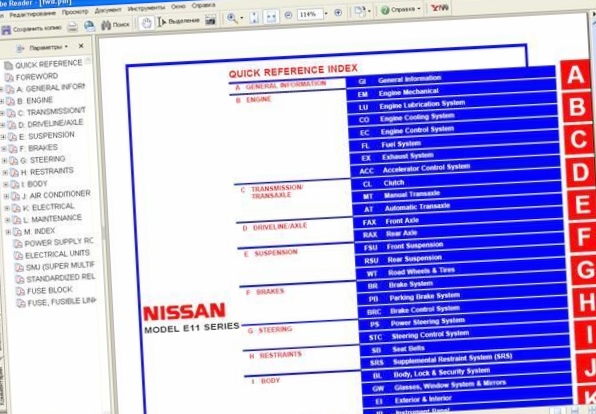Viewport: 596px width, 414px height.
Task: Open the Окно menu
Action: (178, 7)
